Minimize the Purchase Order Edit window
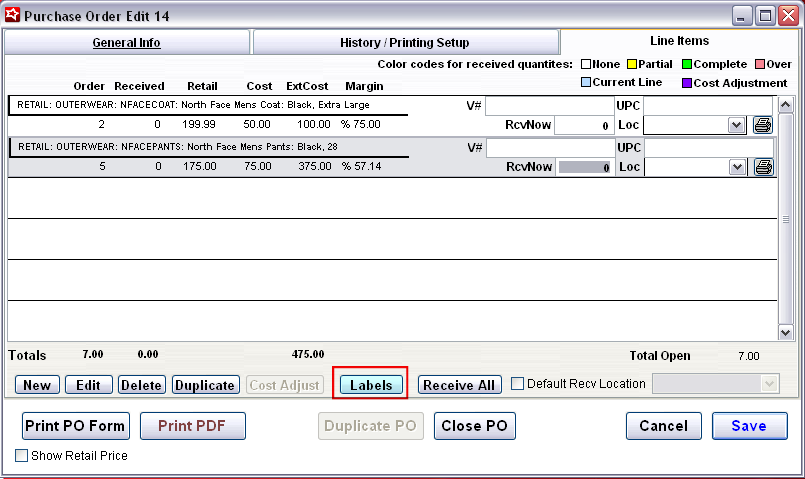Viewport: 805px width, 479px height. pyautogui.click(x=741, y=16)
